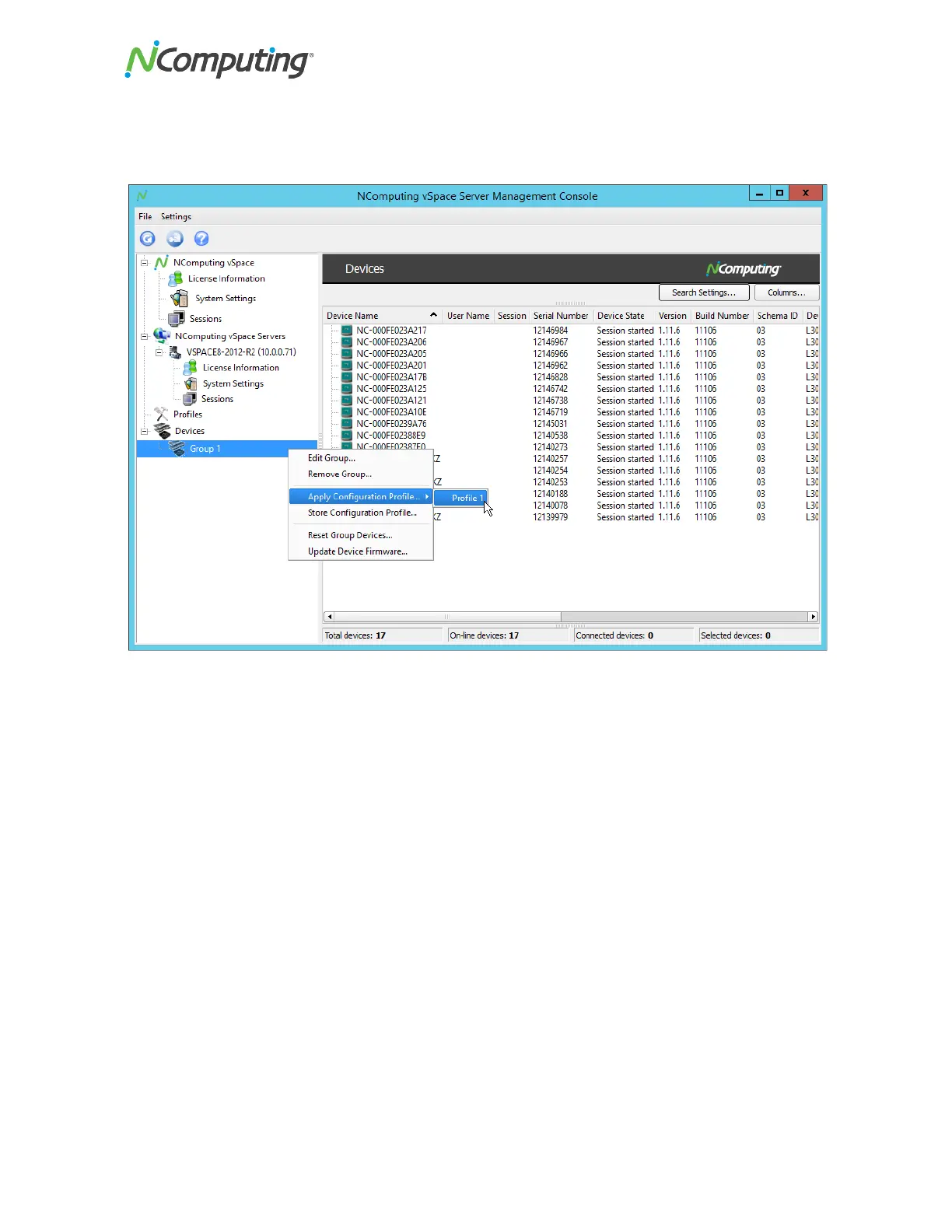The height and width of the screenshot is (1232, 952).
Task: Click System Settings icon under VSPACE8-2012-R2
Action: point(191,383)
